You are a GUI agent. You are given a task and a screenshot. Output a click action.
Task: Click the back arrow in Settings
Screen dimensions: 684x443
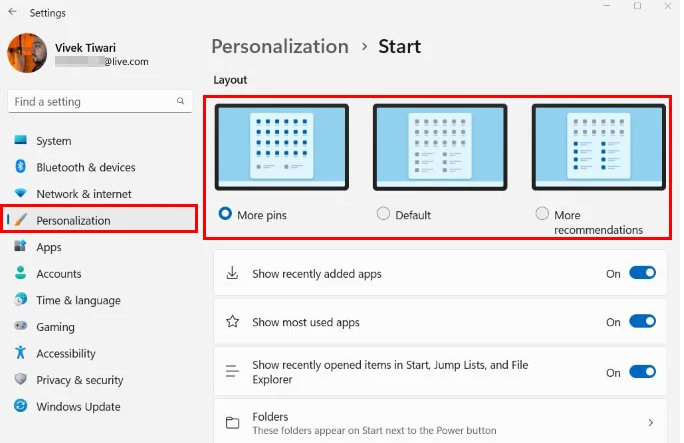tap(11, 12)
